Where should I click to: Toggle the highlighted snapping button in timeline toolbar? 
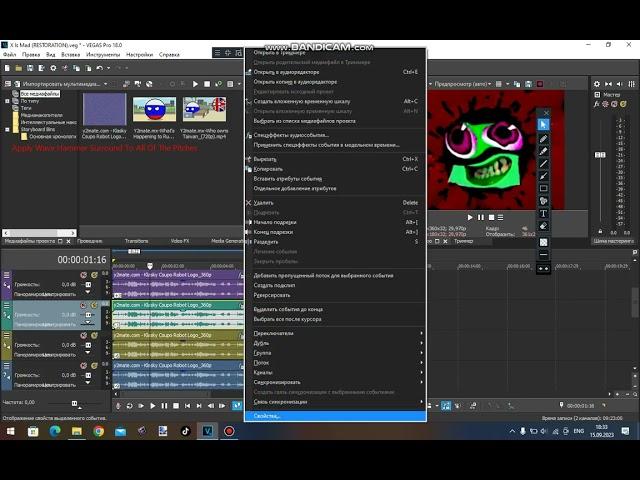pos(446,406)
